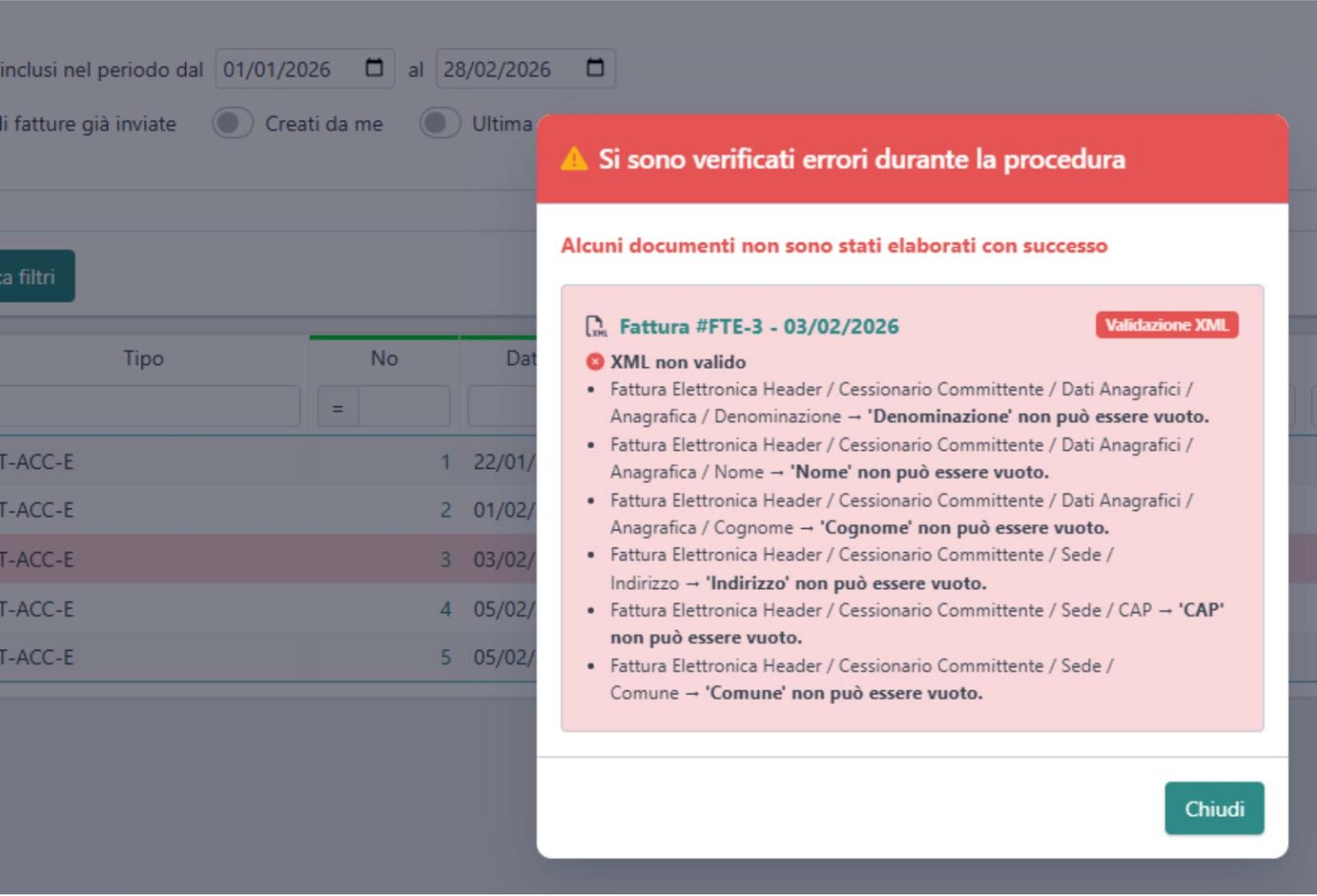Click the 'Comune' non può essere vuoto error

coord(862,680)
